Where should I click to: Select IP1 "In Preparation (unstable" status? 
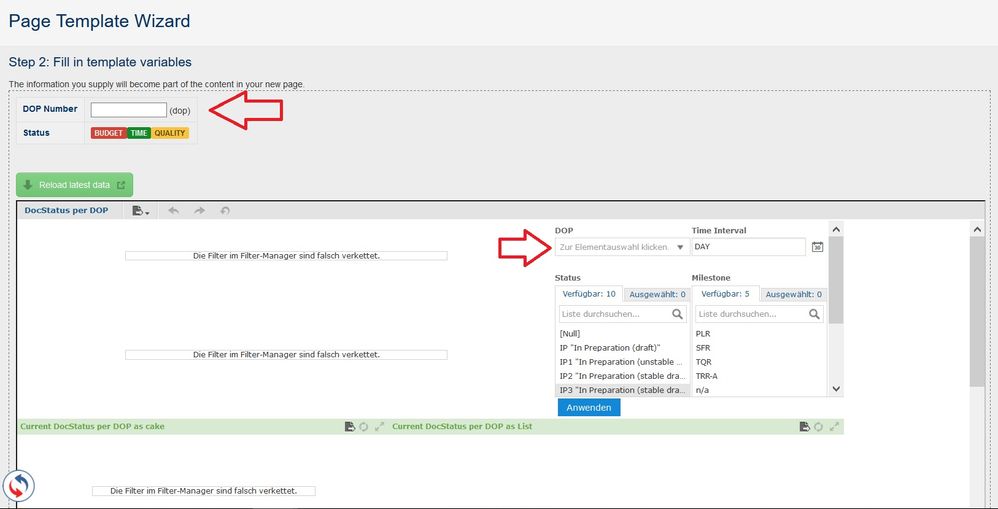coord(622,362)
